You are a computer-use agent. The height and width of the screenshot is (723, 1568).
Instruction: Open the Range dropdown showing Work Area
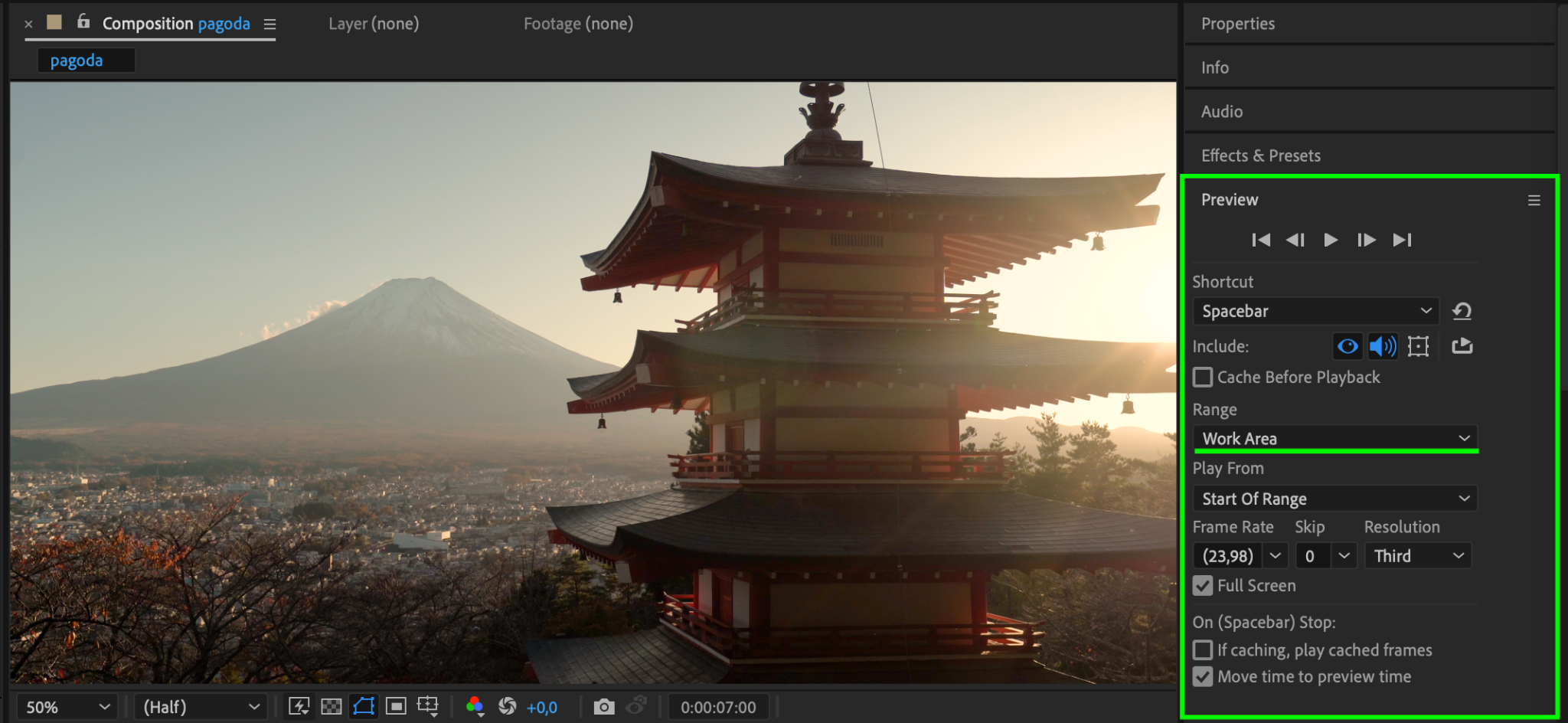point(1335,439)
